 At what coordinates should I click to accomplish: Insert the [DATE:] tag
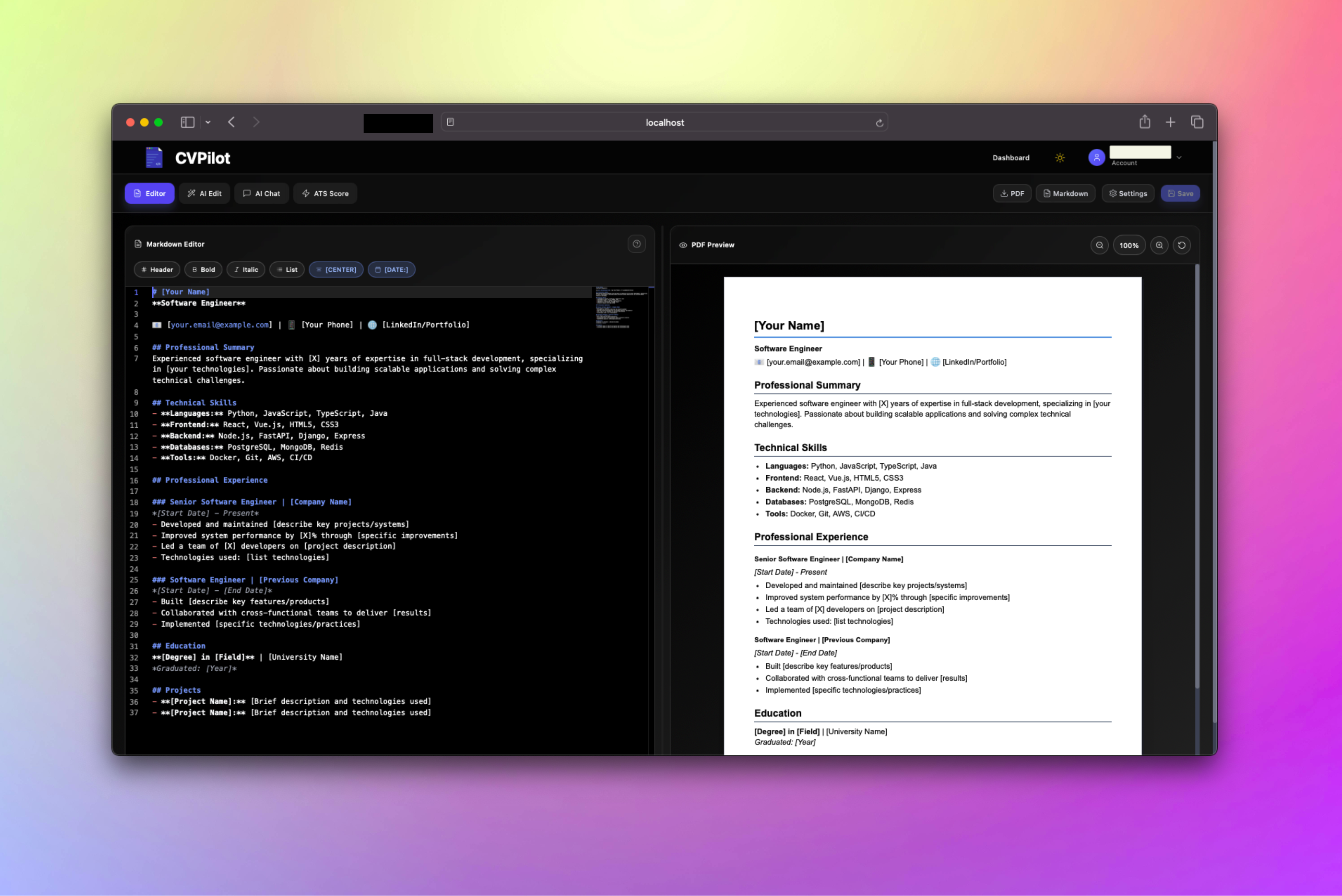coord(392,270)
